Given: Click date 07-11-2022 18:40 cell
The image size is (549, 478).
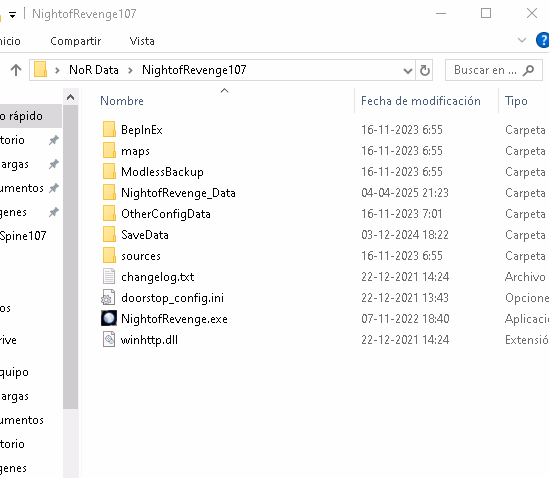Looking at the screenshot, I should click(x=405, y=319).
